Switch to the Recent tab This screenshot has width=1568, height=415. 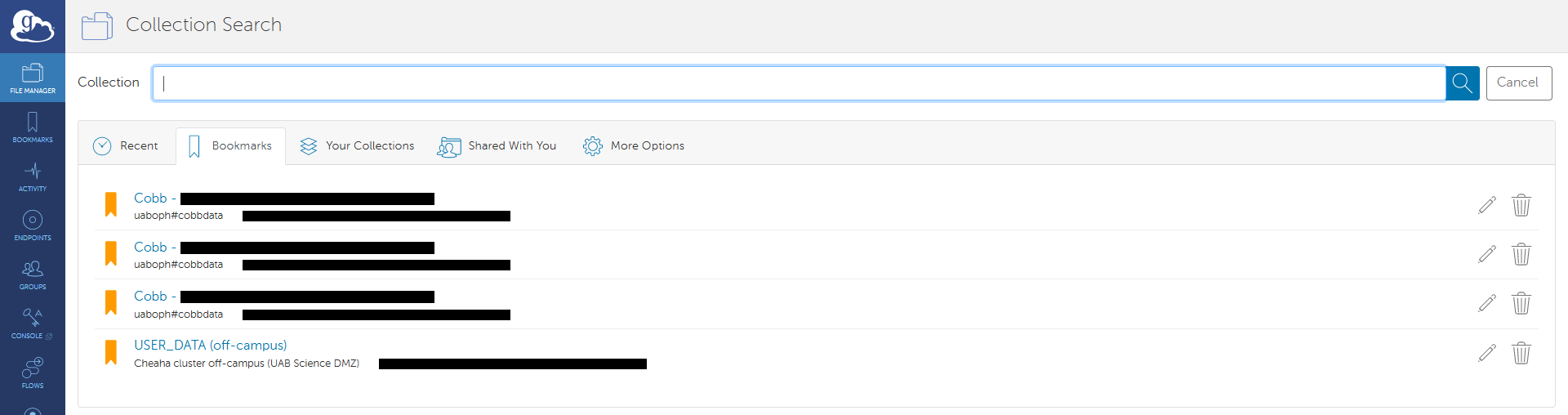tap(127, 146)
